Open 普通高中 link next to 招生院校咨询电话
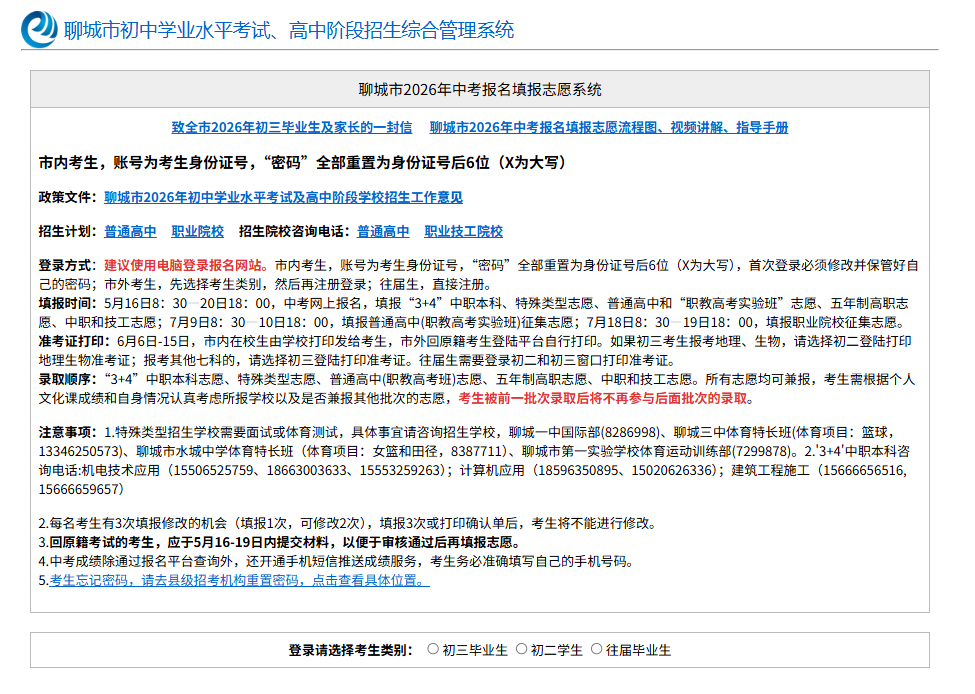Image resolution: width=975 pixels, height=694 pixels. [x=383, y=231]
